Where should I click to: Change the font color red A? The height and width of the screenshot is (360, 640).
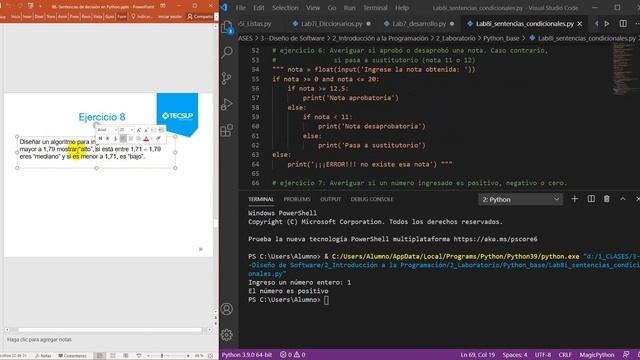tap(146, 139)
